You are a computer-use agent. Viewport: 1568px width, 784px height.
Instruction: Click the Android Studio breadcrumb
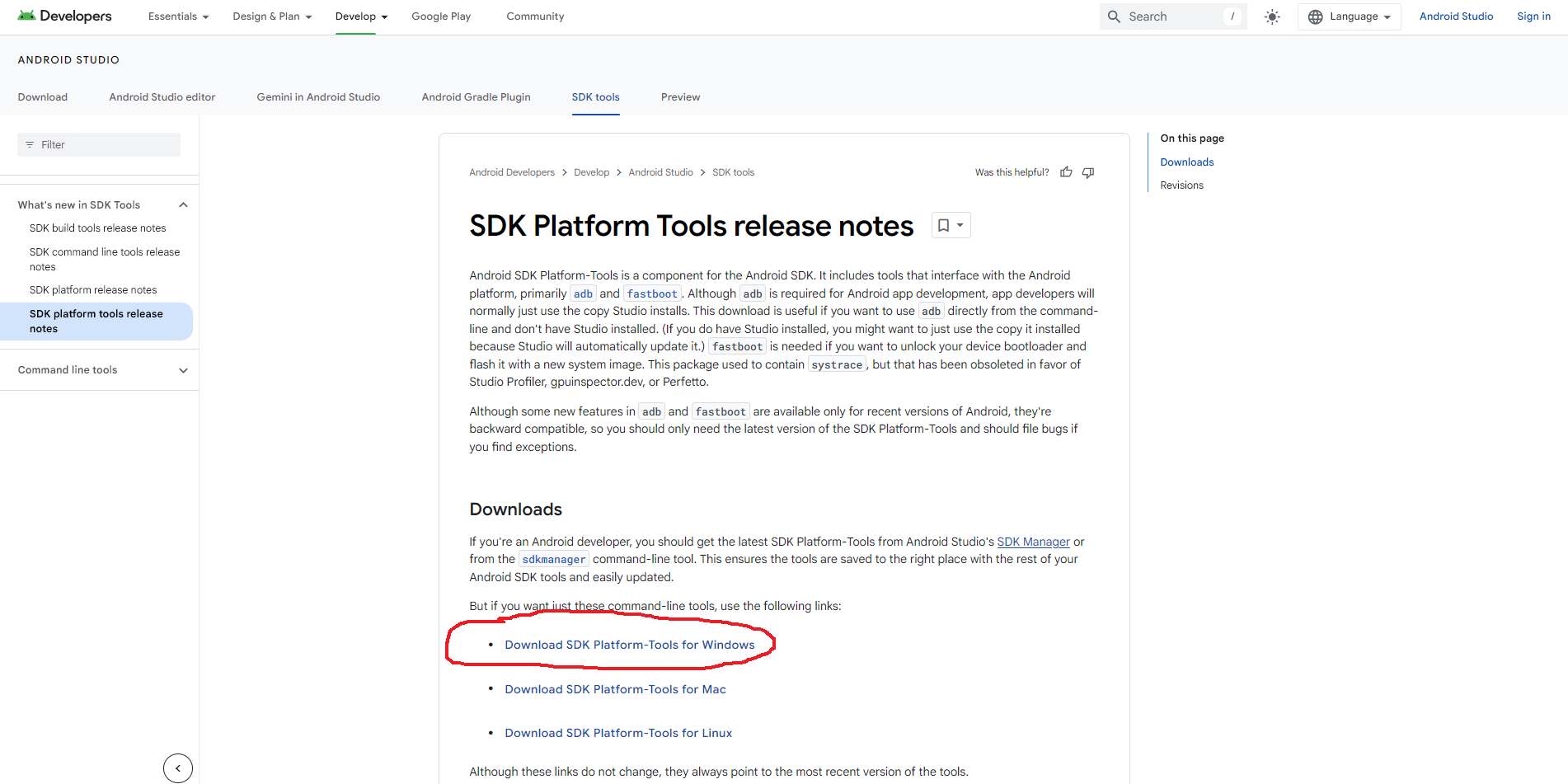tap(660, 172)
